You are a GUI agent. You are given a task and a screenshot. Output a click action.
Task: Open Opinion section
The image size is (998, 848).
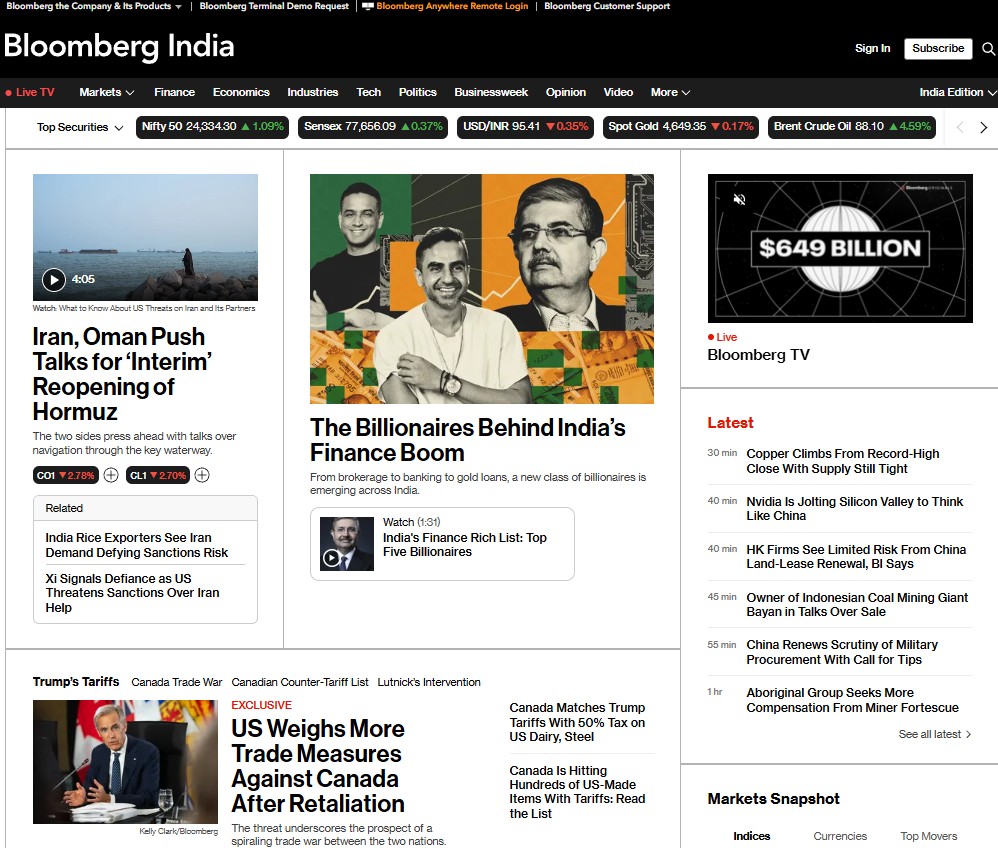[565, 92]
